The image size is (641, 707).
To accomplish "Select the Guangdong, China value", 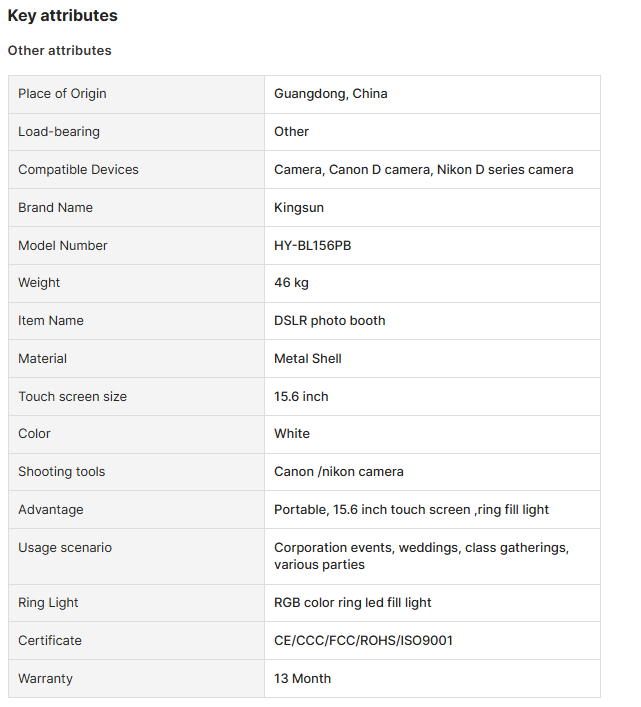I will coord(330,94).
